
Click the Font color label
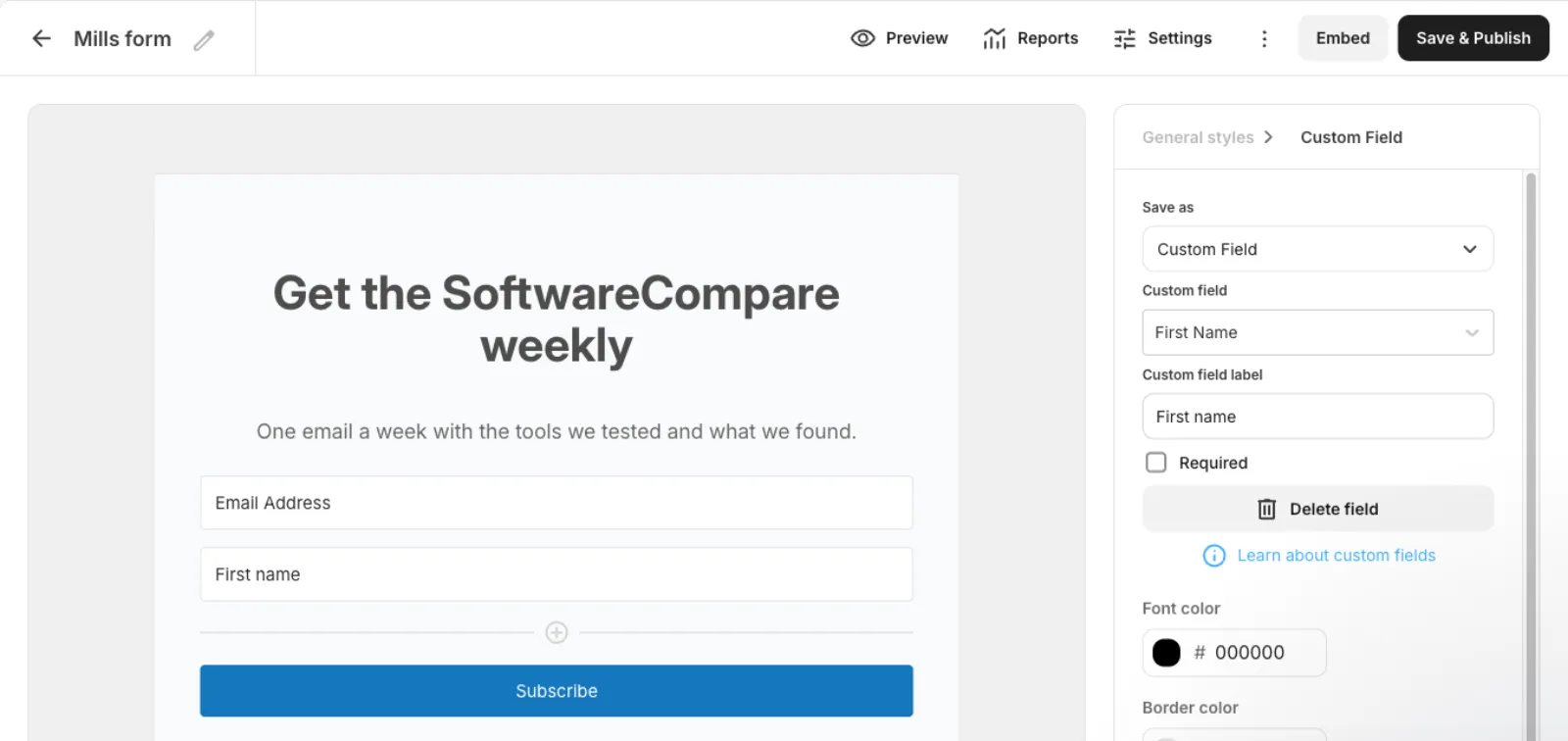[1181, 609]
